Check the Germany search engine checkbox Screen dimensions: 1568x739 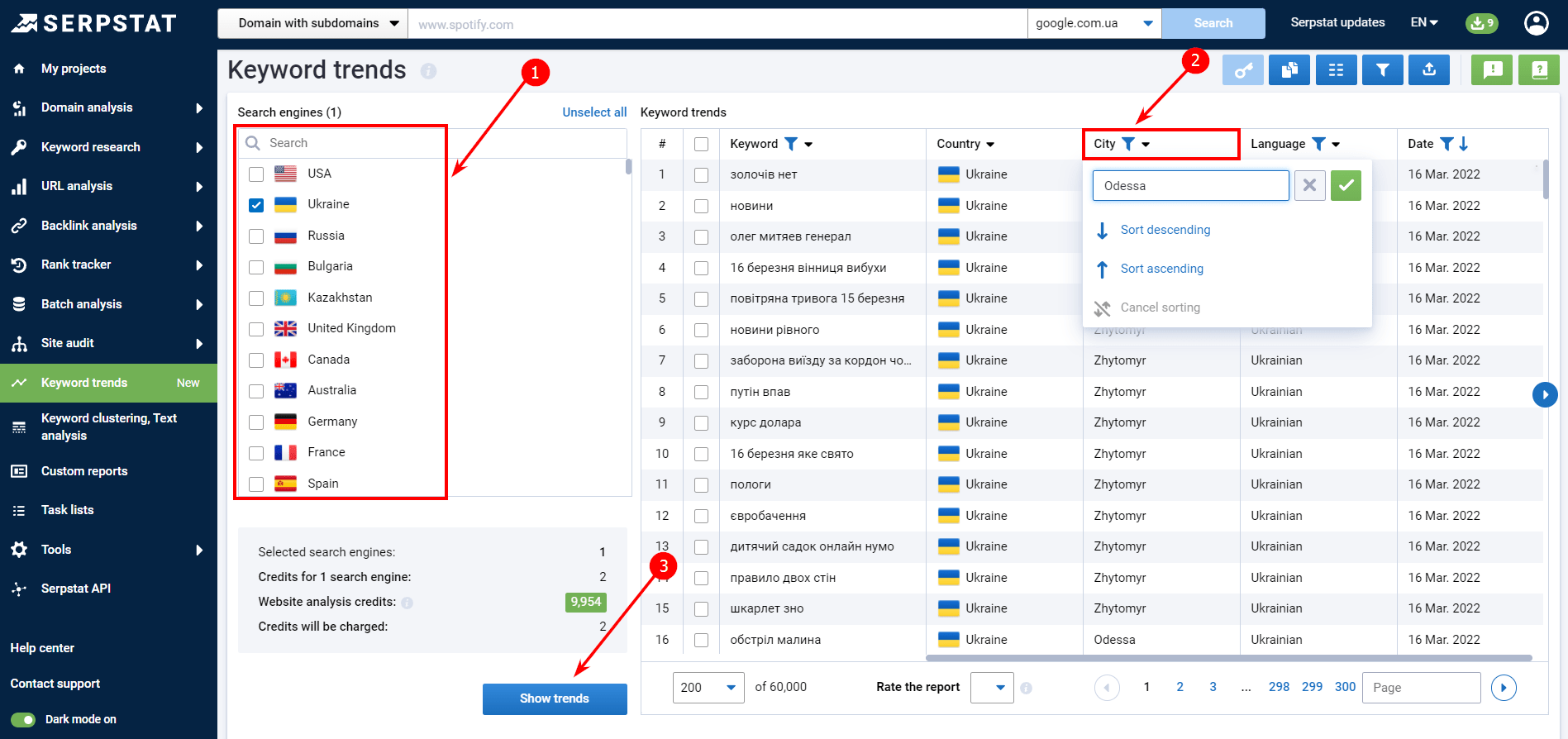tap(256, 422)
